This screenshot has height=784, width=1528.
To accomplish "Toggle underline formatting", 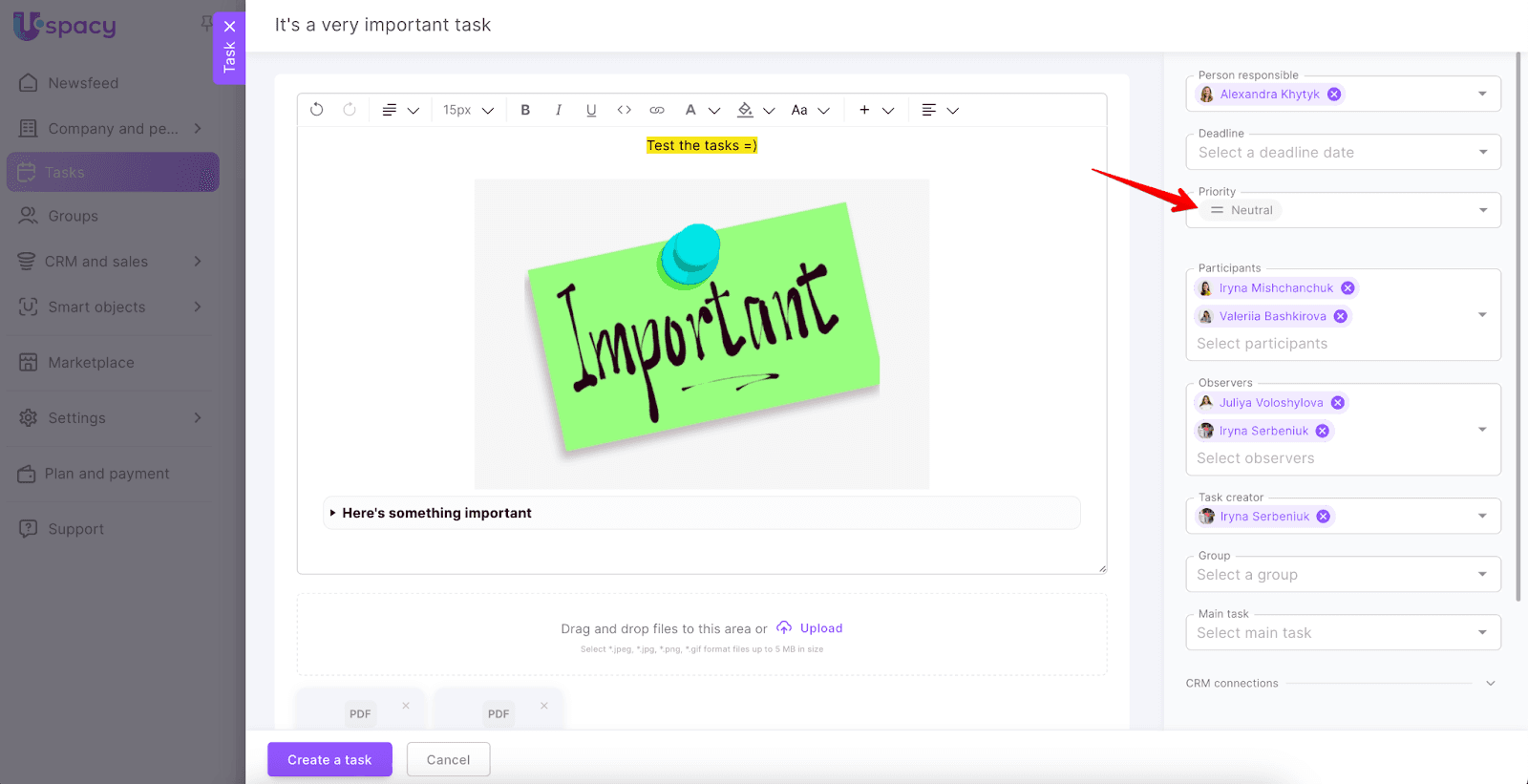I will (591, 110).
